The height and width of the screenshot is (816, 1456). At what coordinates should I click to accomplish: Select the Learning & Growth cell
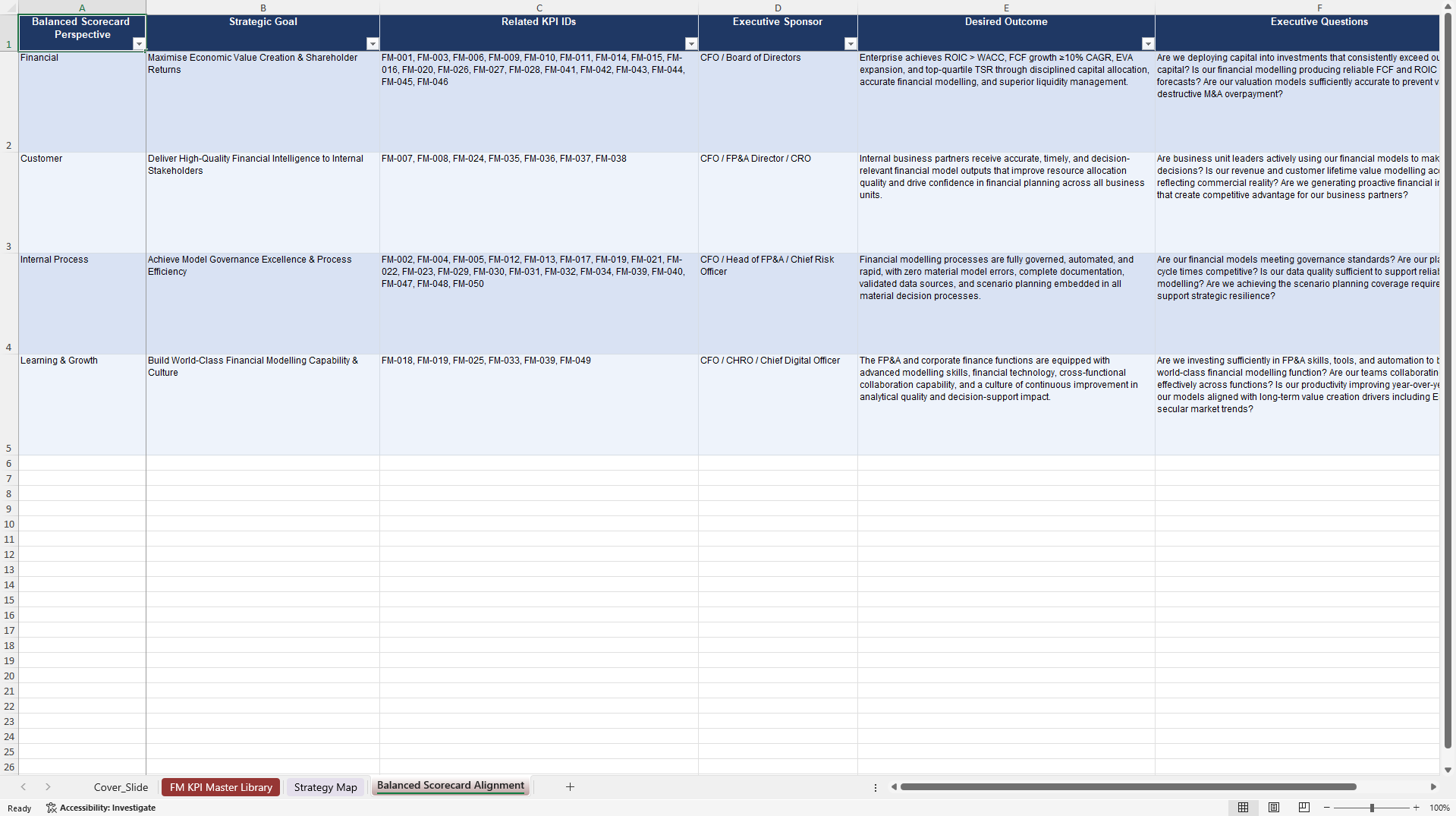[x=82, y=405]
